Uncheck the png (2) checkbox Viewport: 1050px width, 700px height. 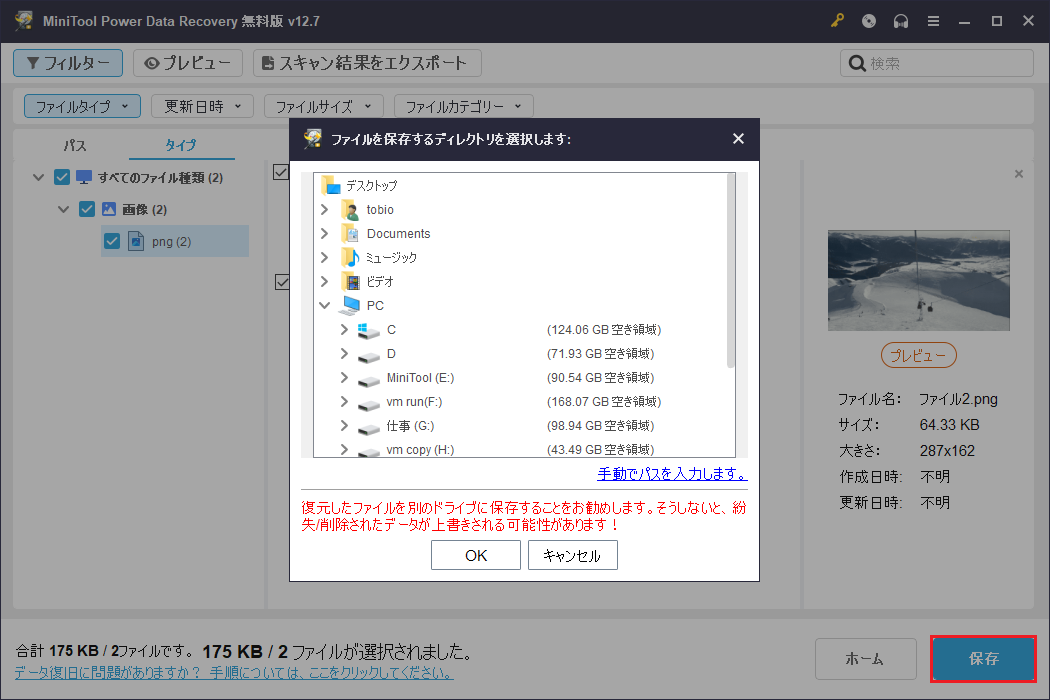(112, 241)
